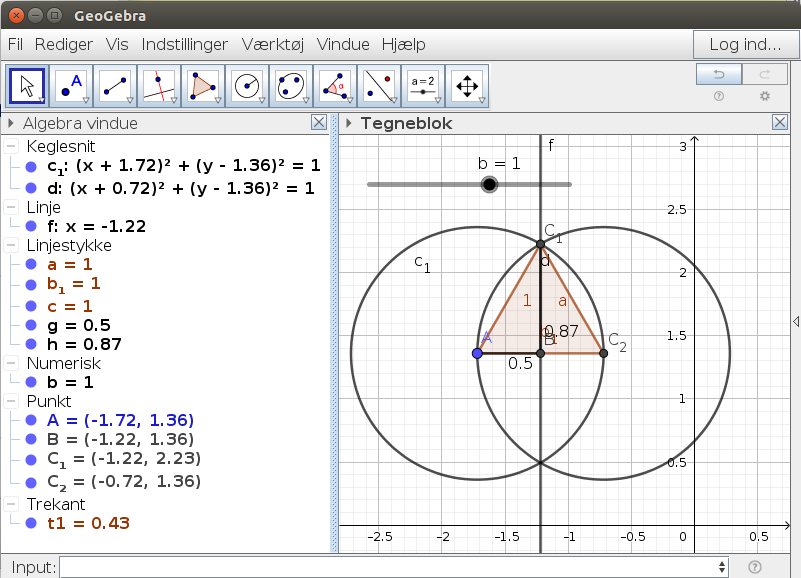Open the Værktøj menu
This screenshot has height=578, width=801.
(x=273, y=44)
